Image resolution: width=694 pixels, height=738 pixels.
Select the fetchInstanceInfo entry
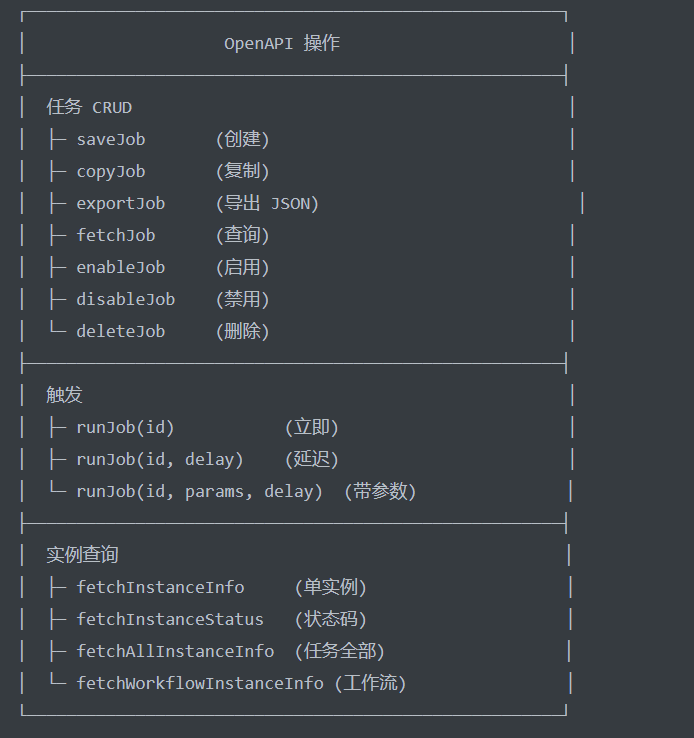pos(160,587)
